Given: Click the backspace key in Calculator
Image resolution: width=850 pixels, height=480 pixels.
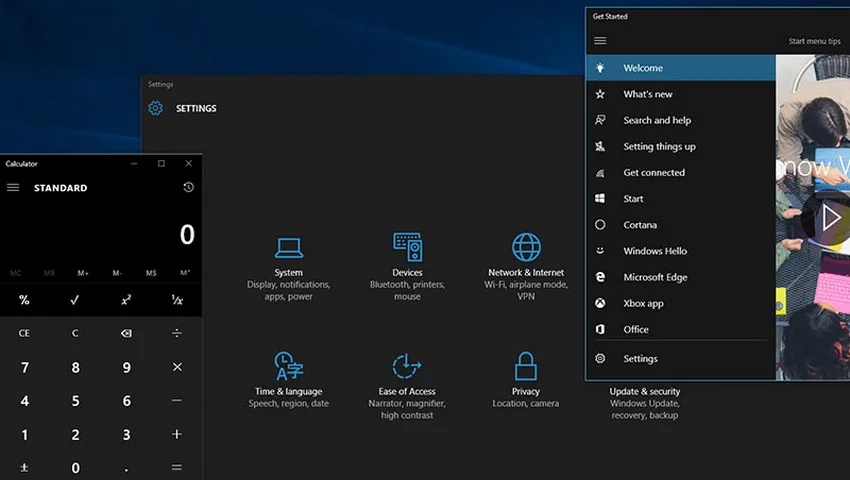Looking at the screenshot, I should [126, 333].
